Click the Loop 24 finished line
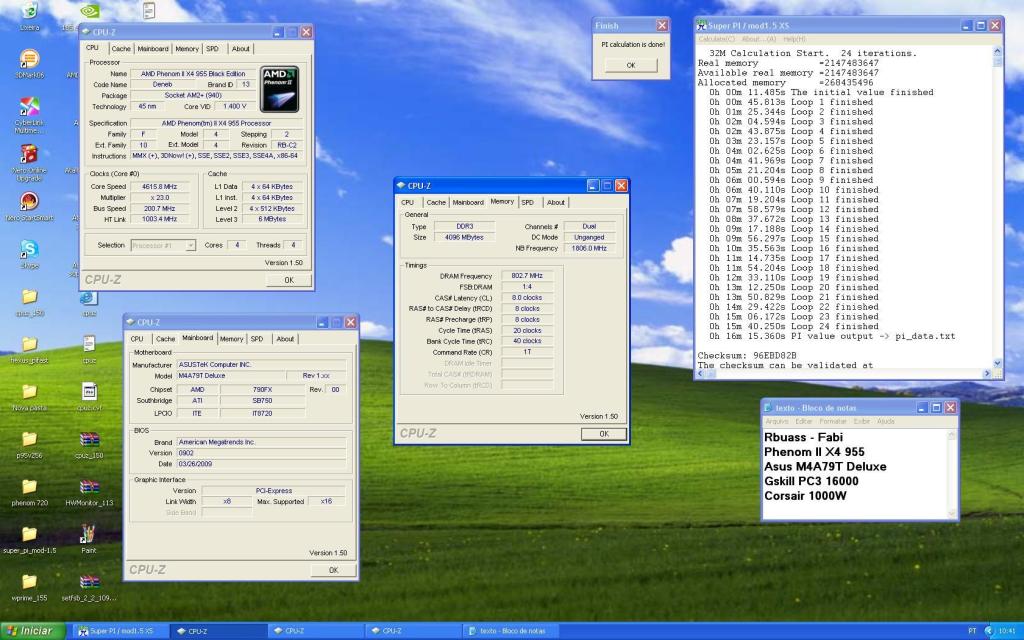 pyautogui.click(x=793, y=327)
